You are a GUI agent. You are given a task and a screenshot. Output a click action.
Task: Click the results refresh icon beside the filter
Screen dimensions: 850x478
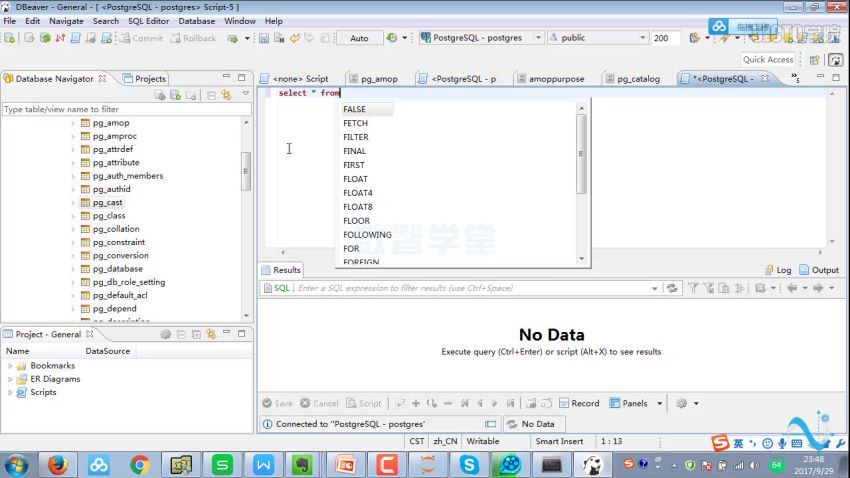[672, 288]
